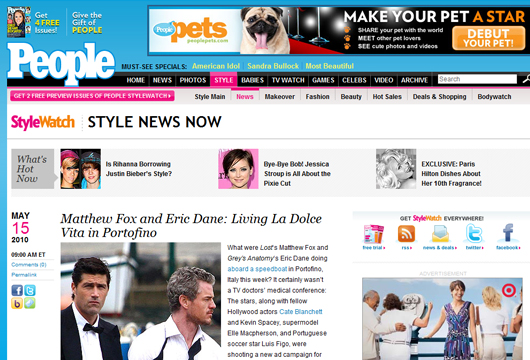Open the Paris Hilton fragrance story thumbnail
Image resolution: width=530 pixels, height=360 pixels.
pyautogui.click(x=396, y=169)
